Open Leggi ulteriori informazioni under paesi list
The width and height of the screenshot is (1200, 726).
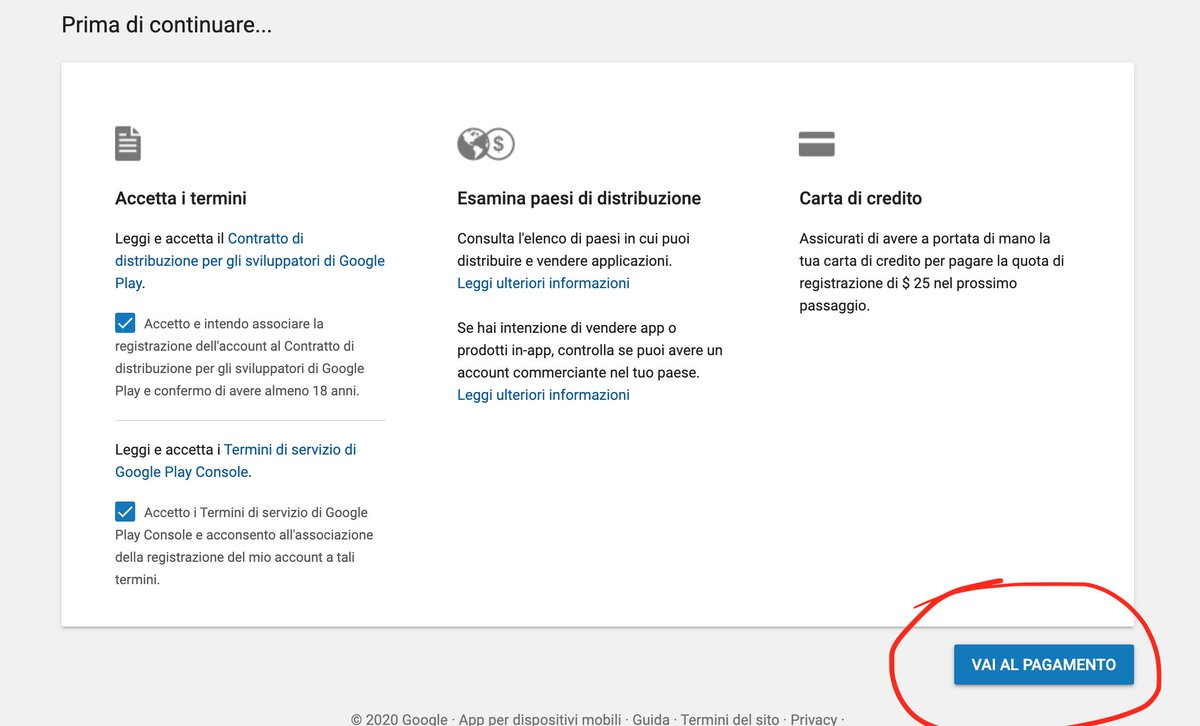[x=543, y=283]
